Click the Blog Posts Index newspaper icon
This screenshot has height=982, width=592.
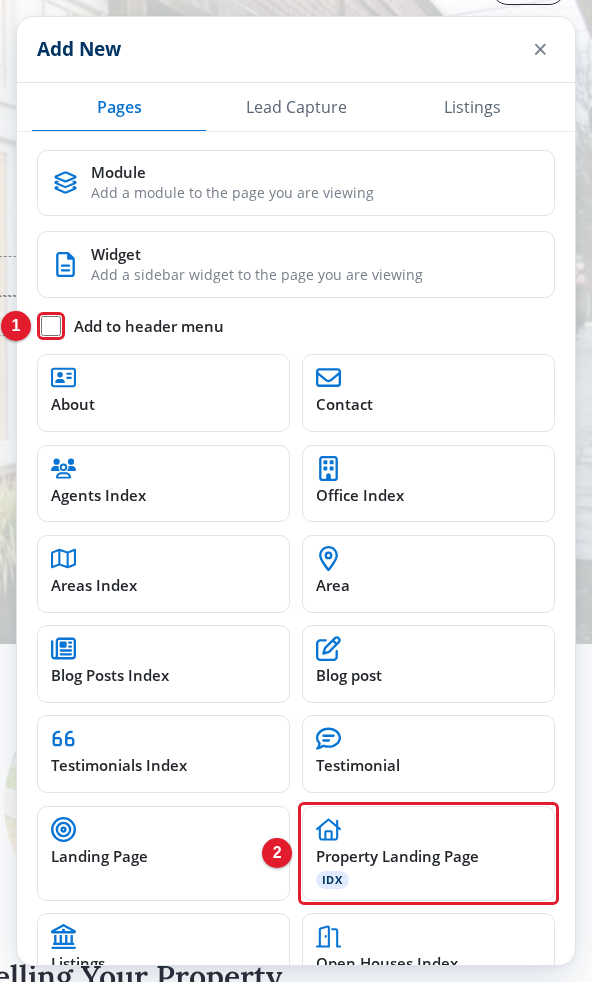coord(63,648)
